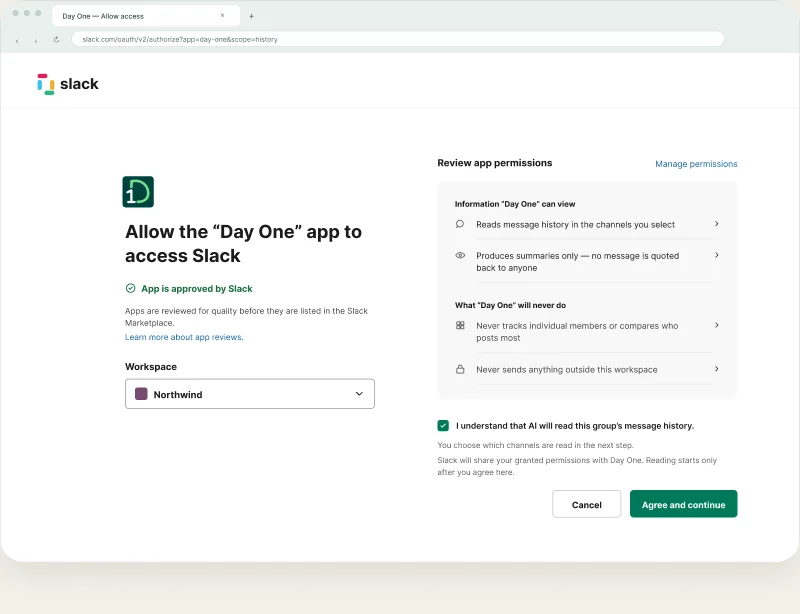Click 'Apps are reviewed for quality' description
Viewport: 800px width, 614px height.
coord(246,316)
